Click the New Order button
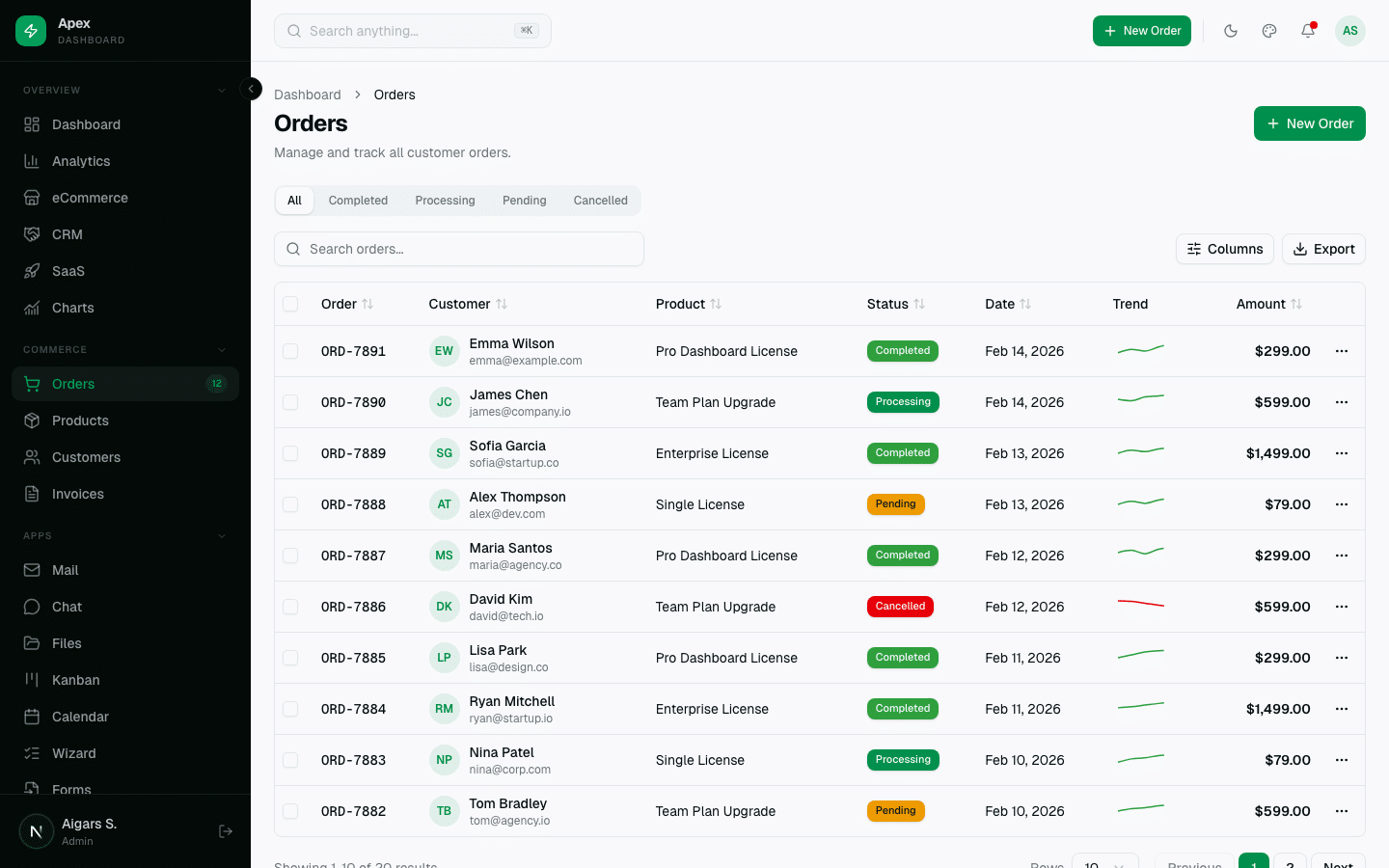 tap(1309, 123)
